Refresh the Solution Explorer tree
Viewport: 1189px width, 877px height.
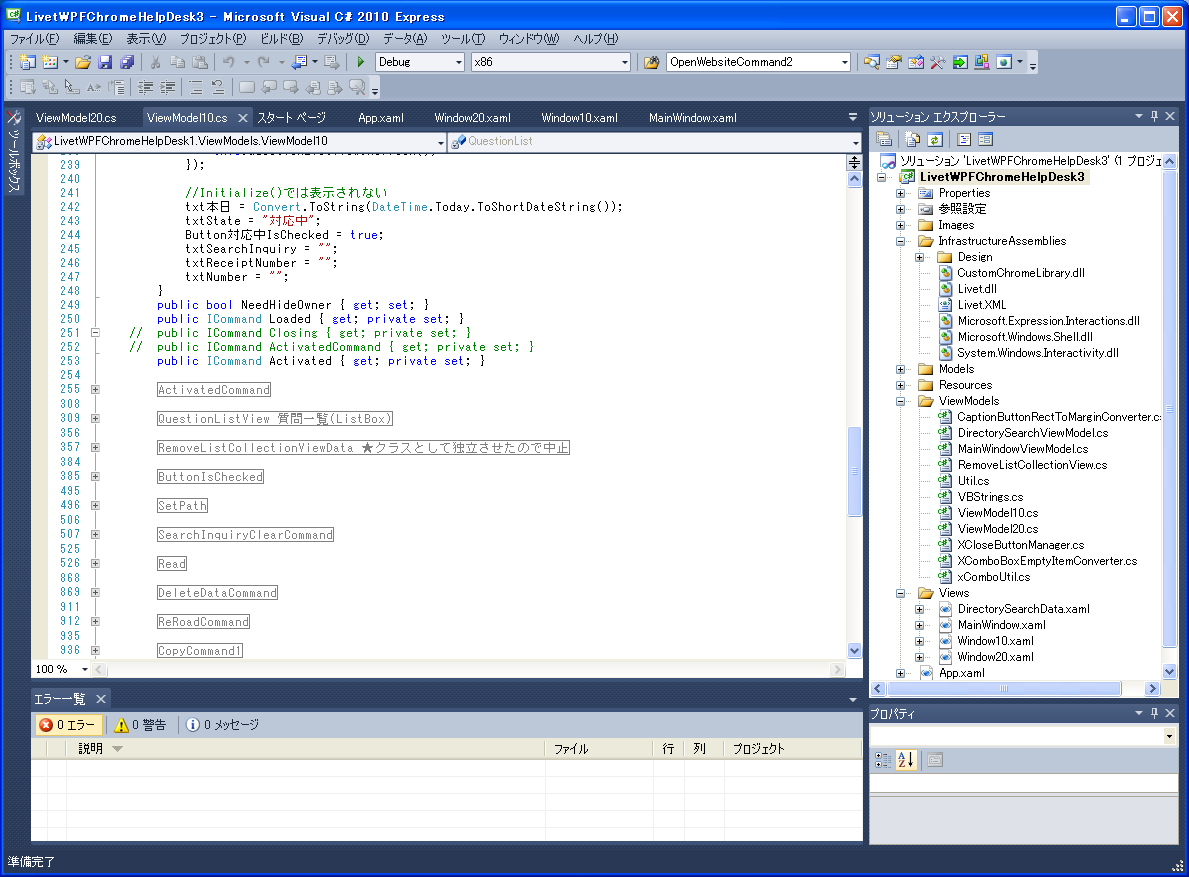935,139
